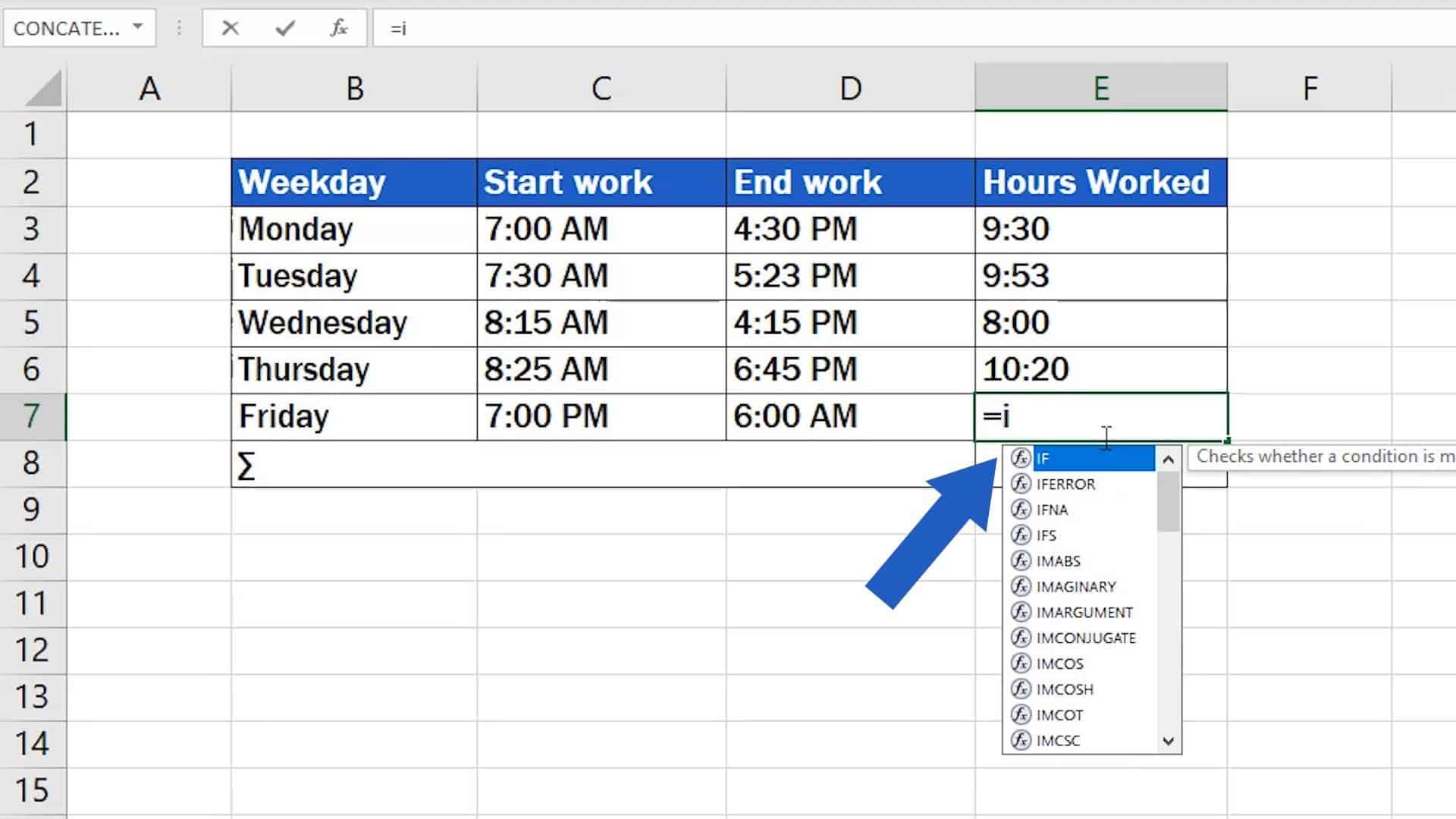Click the 7:00 PM start cell

[x=601, y=416]
